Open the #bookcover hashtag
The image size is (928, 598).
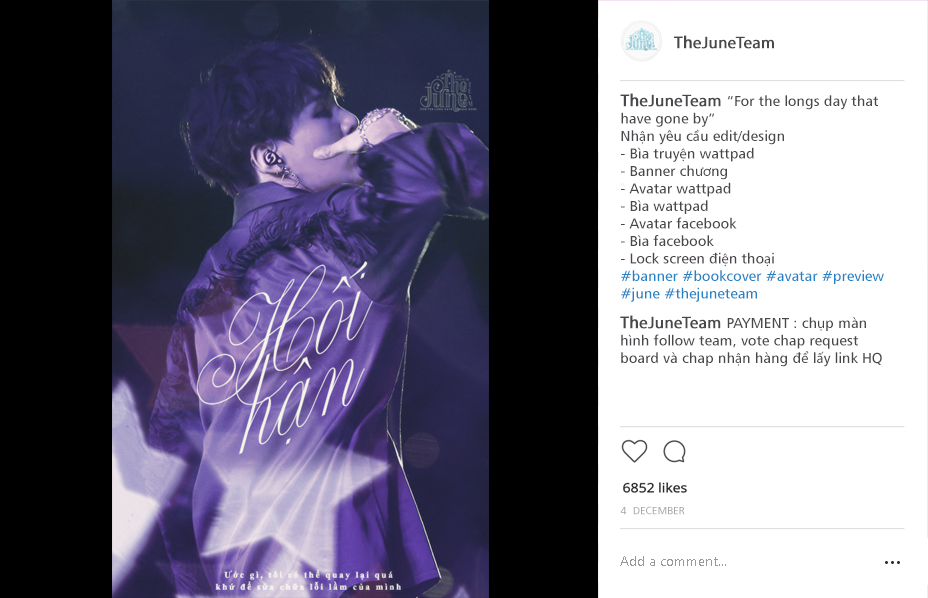click(721, 276)
